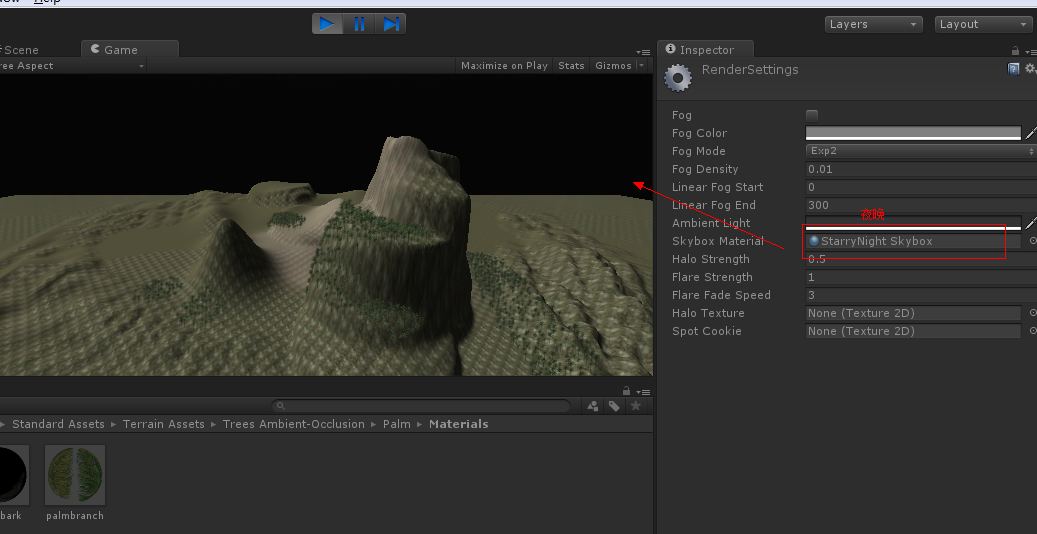1037x534 pixels.
Task: Toggle the Stats overlay
Action: [571, 66]
